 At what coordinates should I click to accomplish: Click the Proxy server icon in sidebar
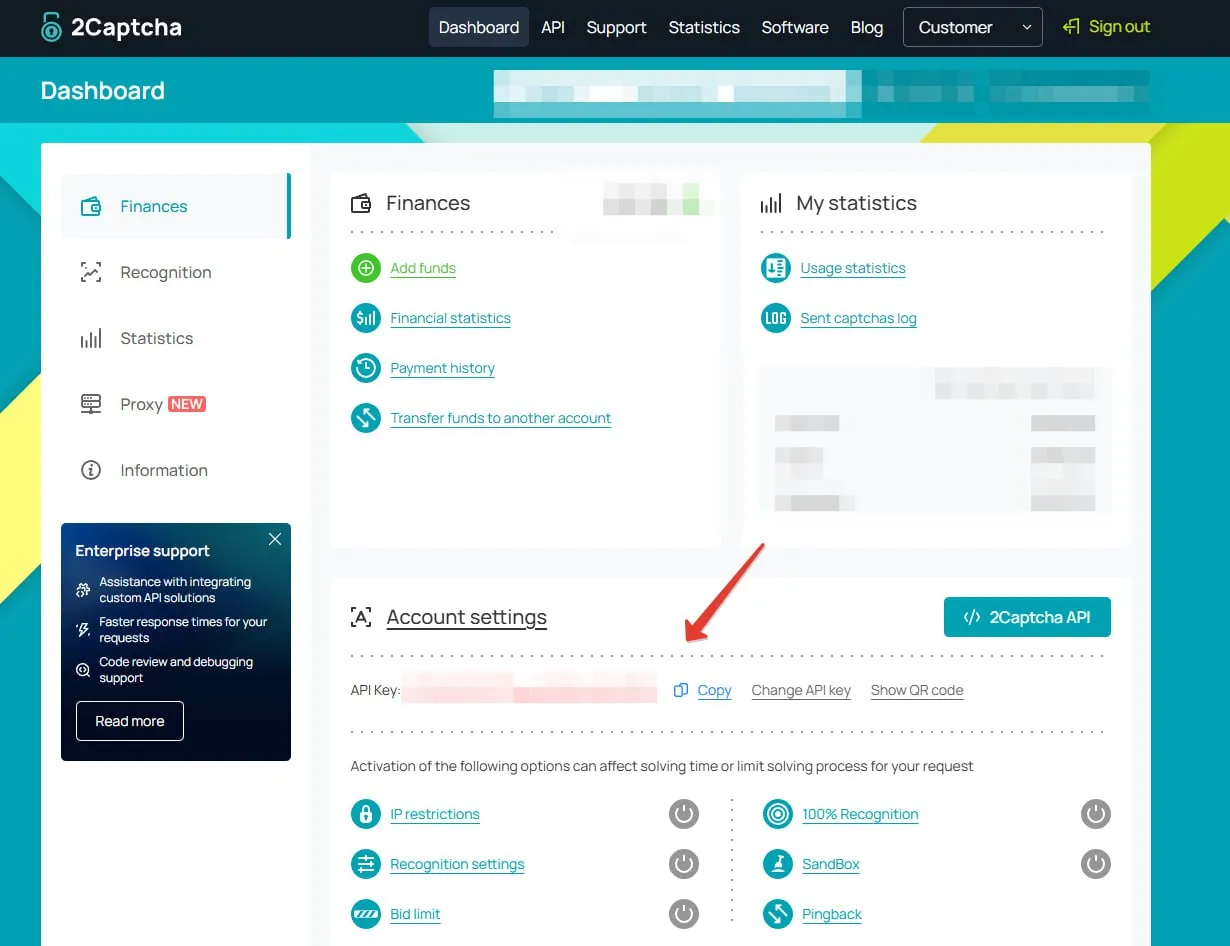coord(91,404)
